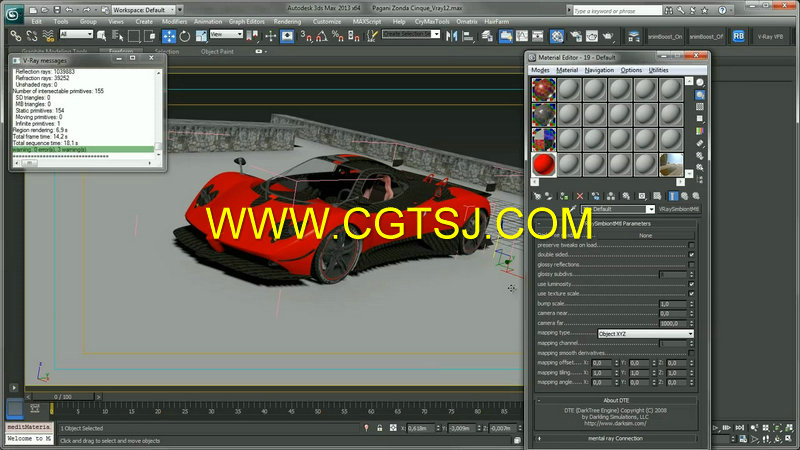Click the 3ds Max application logo button
This screenshot has height=450, width=800.
tap(13, 14)
